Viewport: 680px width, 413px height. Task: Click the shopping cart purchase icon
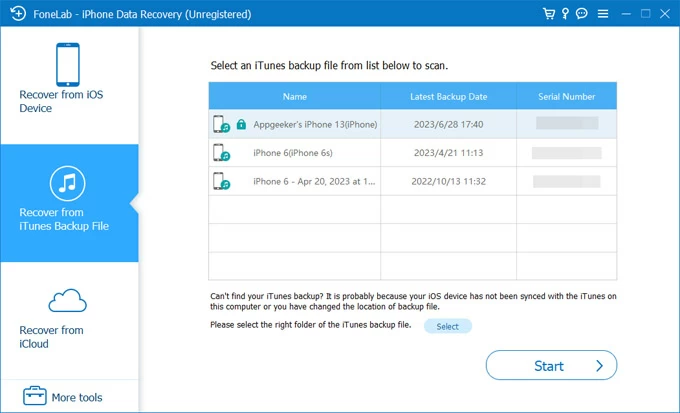pos(549,14)
